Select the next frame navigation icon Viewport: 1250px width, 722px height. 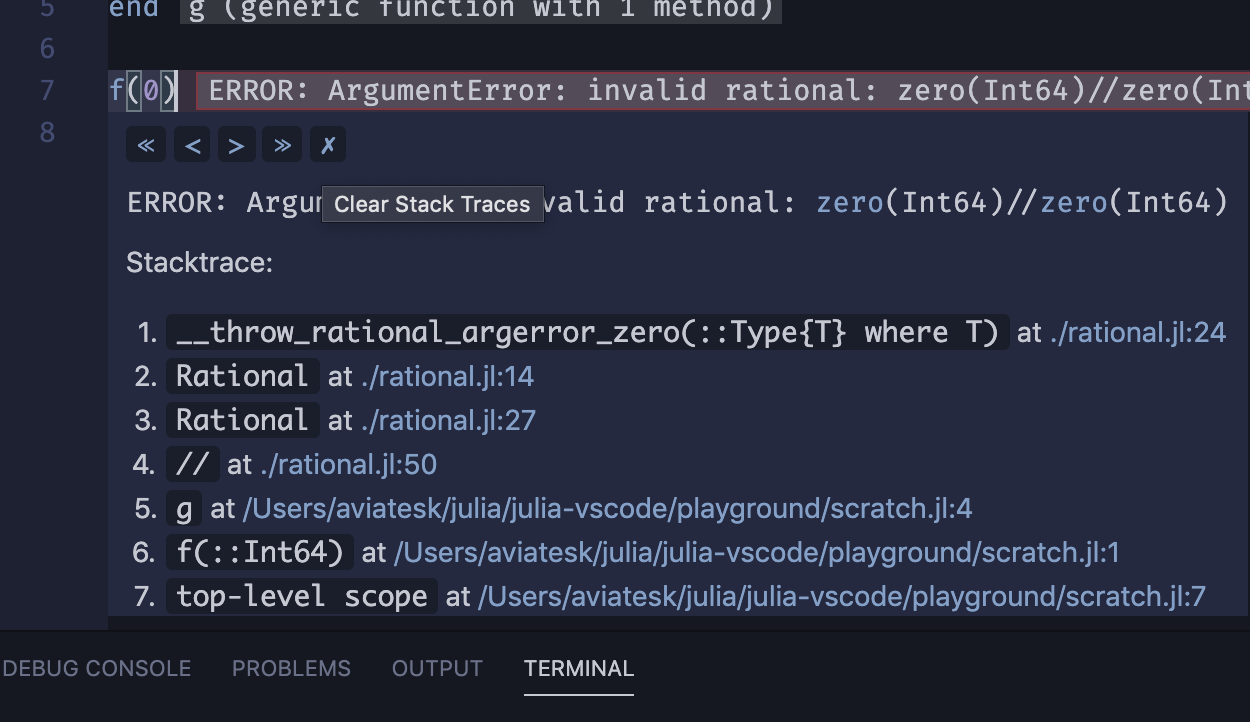[x=236, y=144]
